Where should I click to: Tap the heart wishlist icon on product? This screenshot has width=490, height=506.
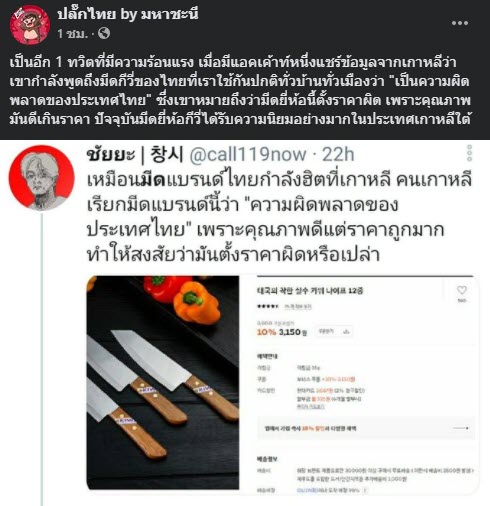462,290
